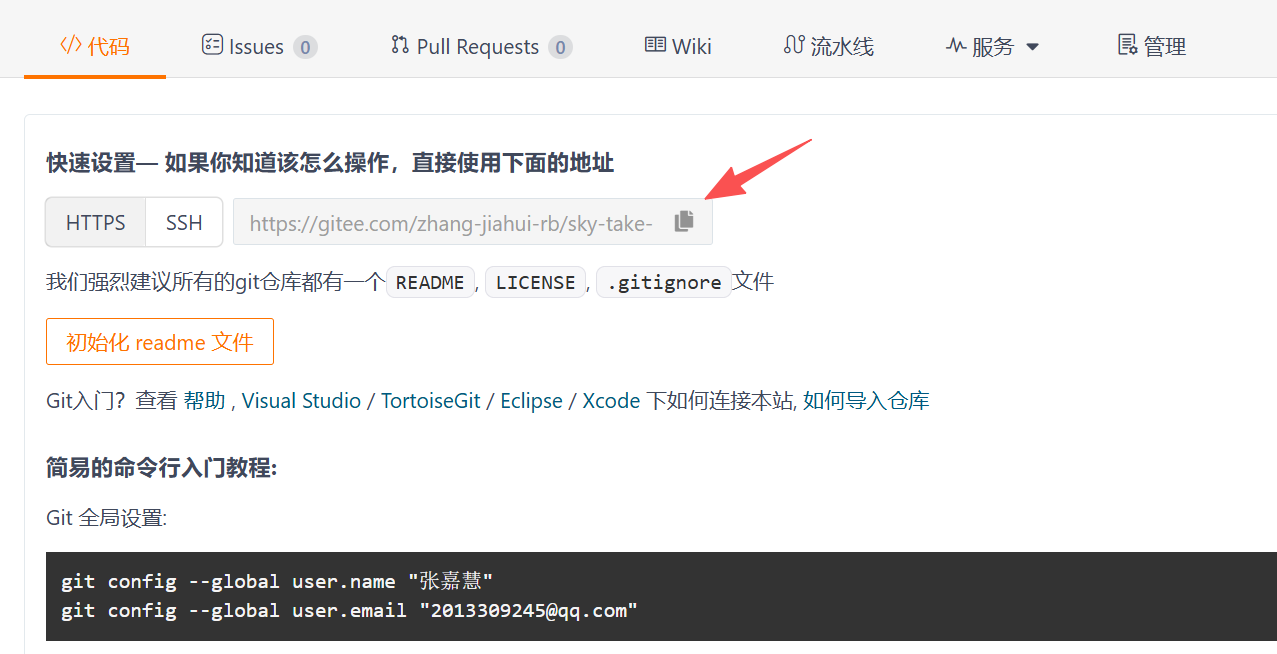The image size is (1277, 654).
Task: Click 初始化 readme 文件 button
Action: (160, 342)
